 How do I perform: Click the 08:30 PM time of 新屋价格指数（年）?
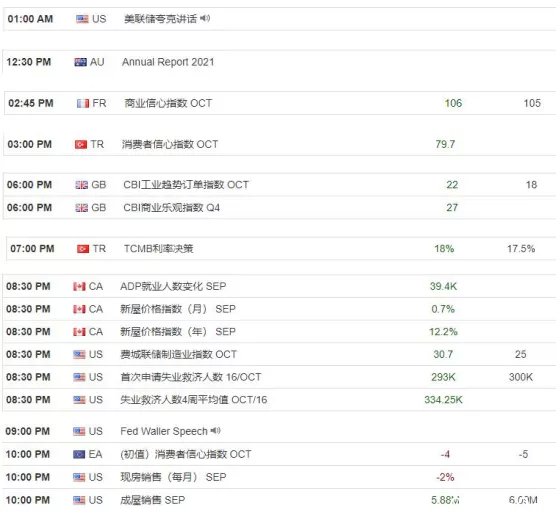(28, 332)
